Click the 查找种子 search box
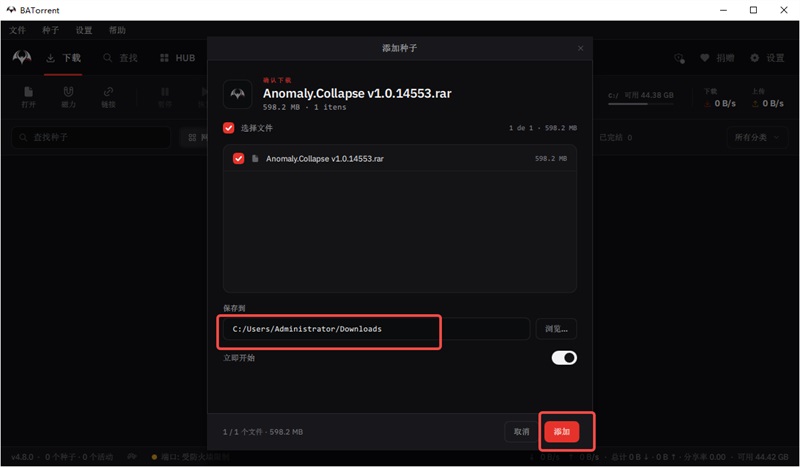The width and height of the screenshot is (800, 467). (91, 137)
